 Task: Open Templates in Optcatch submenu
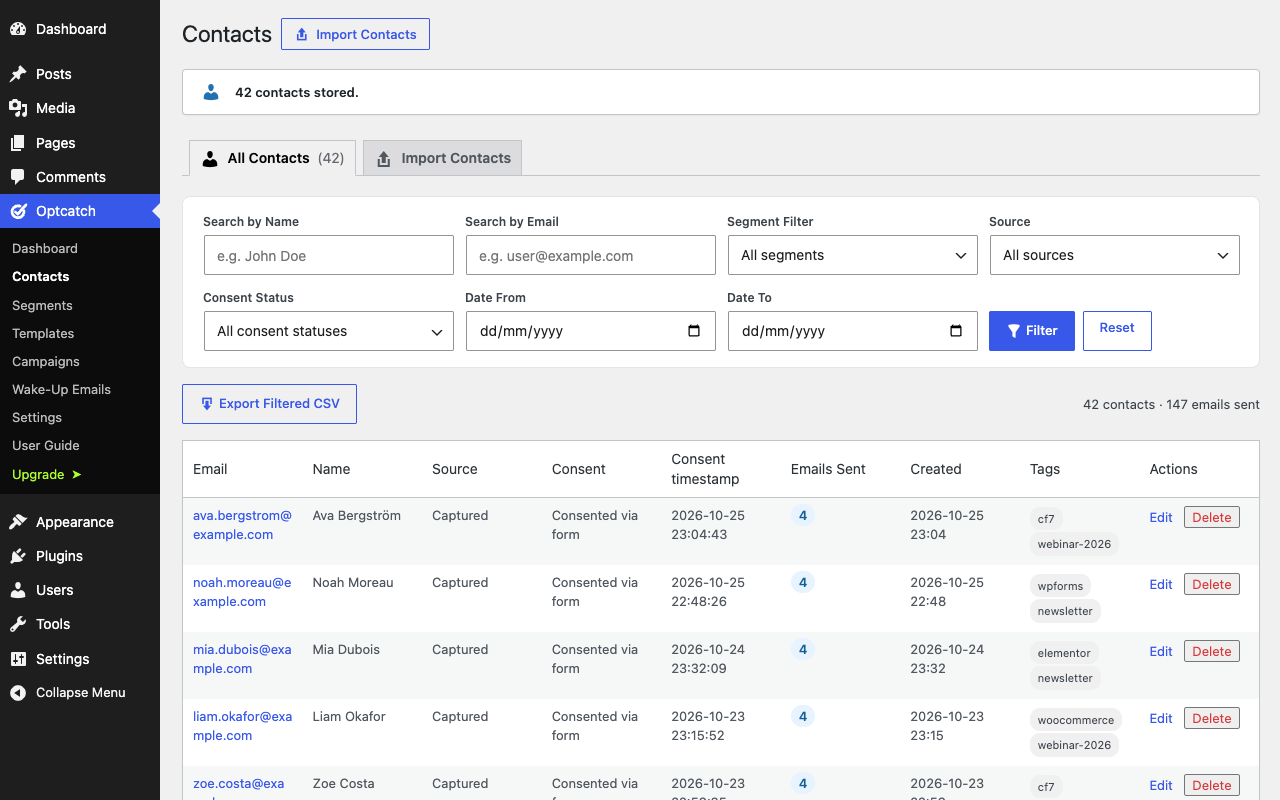[43, 333]
